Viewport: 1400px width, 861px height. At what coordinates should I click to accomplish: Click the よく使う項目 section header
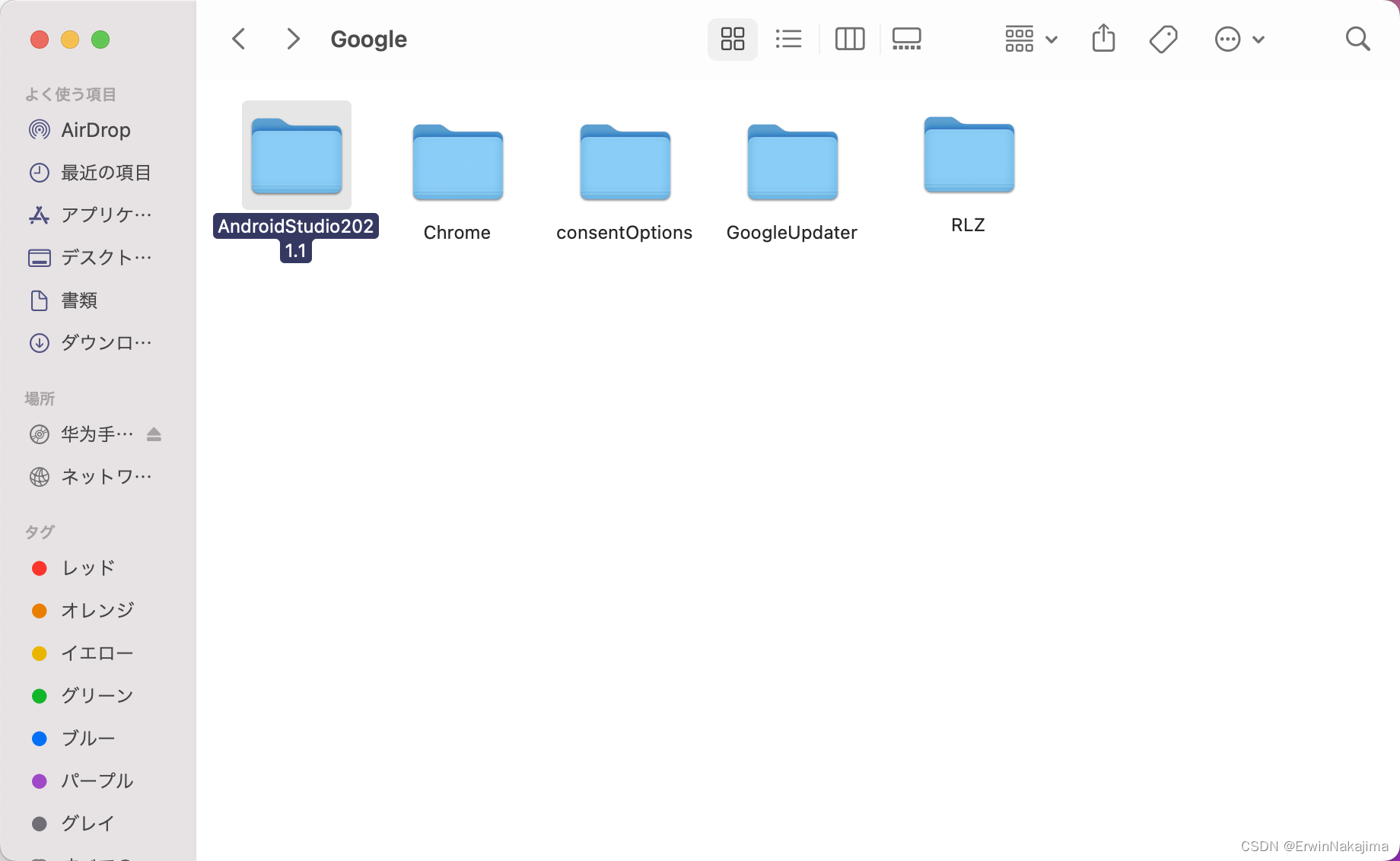[x=70, y=94]
